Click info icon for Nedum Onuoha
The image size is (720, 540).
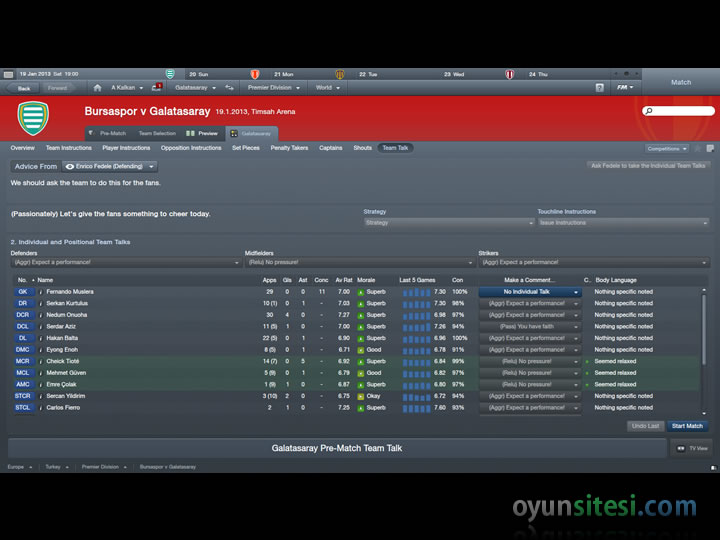click(x=41, y=315)
